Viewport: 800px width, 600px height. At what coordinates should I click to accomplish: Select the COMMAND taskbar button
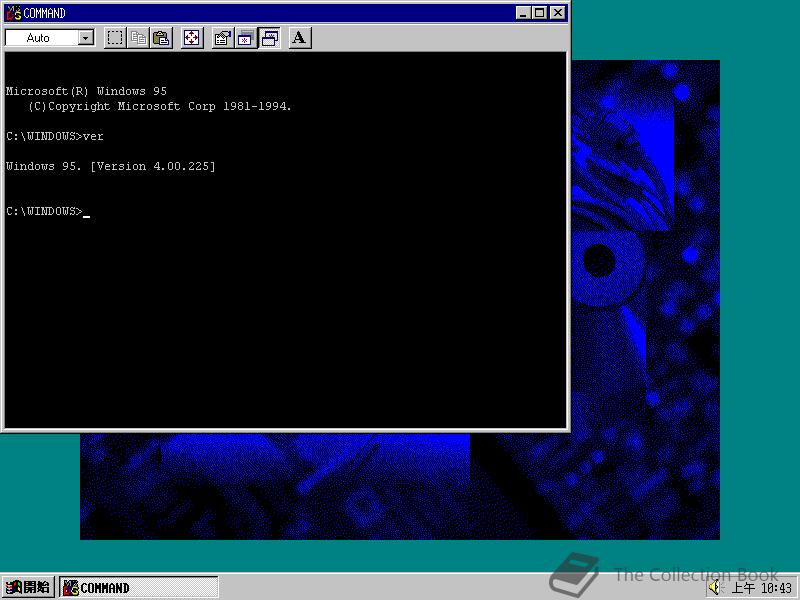pos(139,588)
